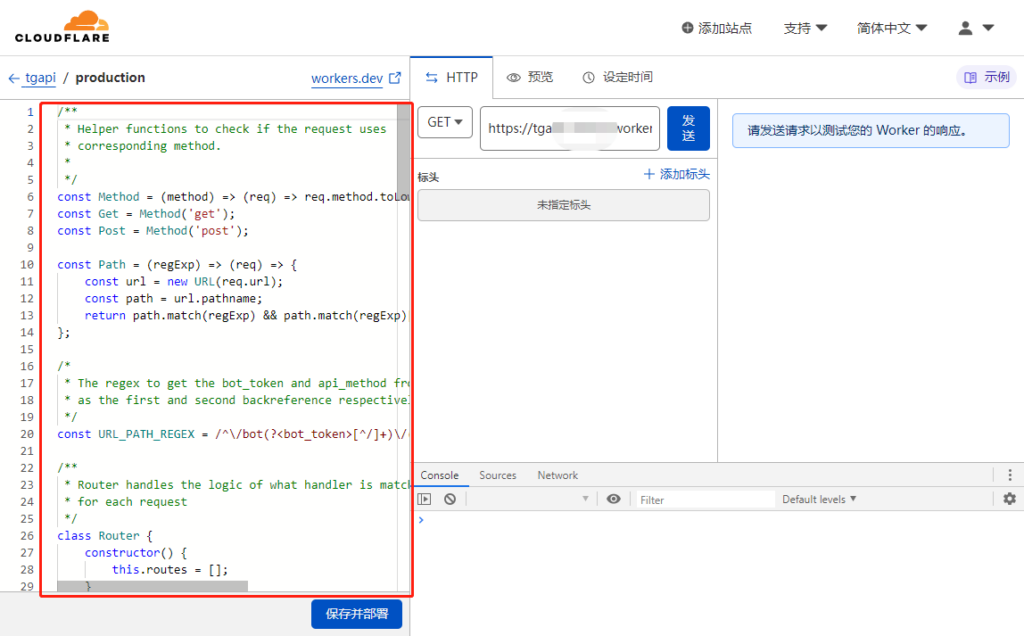
Task: Expand the Default levels dropdown
Action: (819, 499)
